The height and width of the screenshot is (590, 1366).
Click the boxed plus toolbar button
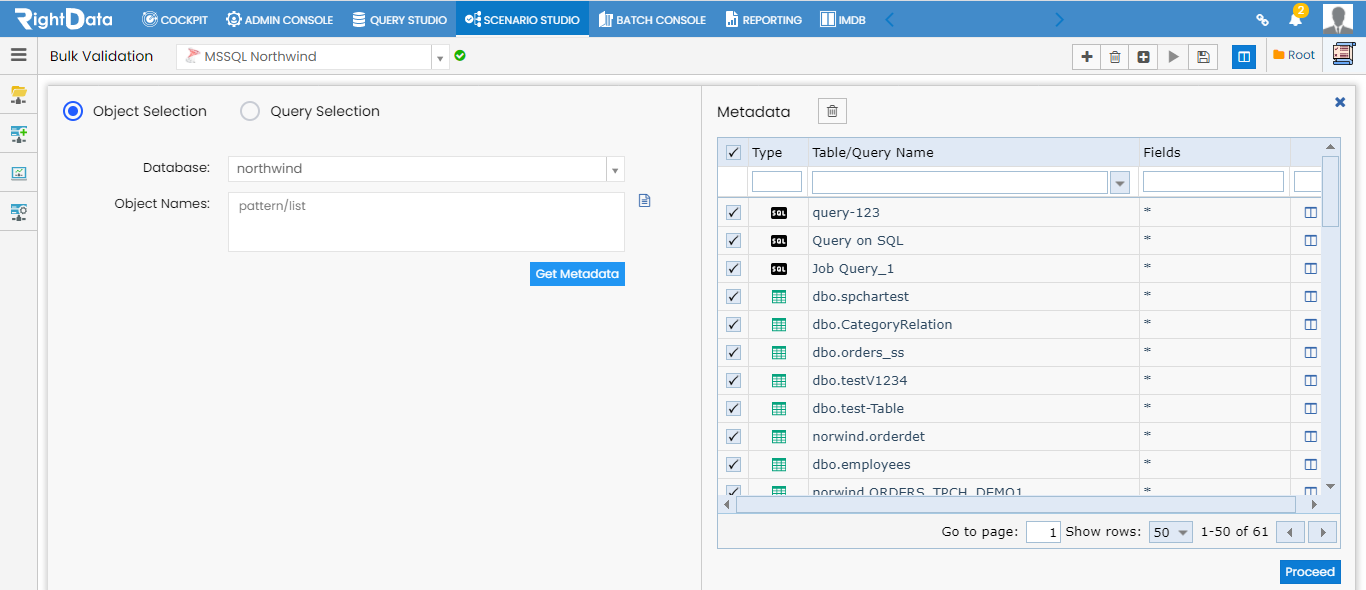(x=1144, y=57)
